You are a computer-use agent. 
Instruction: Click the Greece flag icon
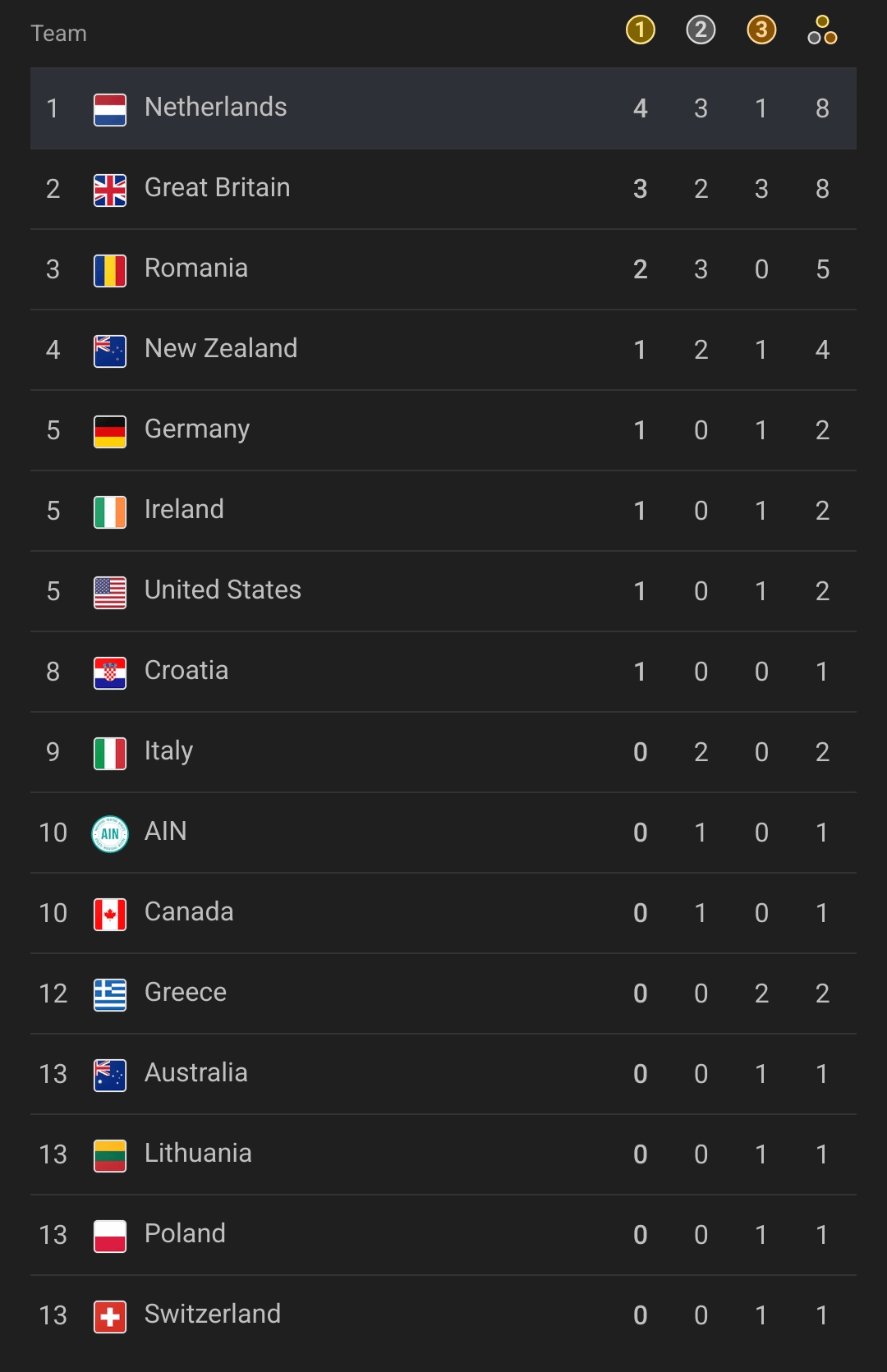[x=110, y=994]
